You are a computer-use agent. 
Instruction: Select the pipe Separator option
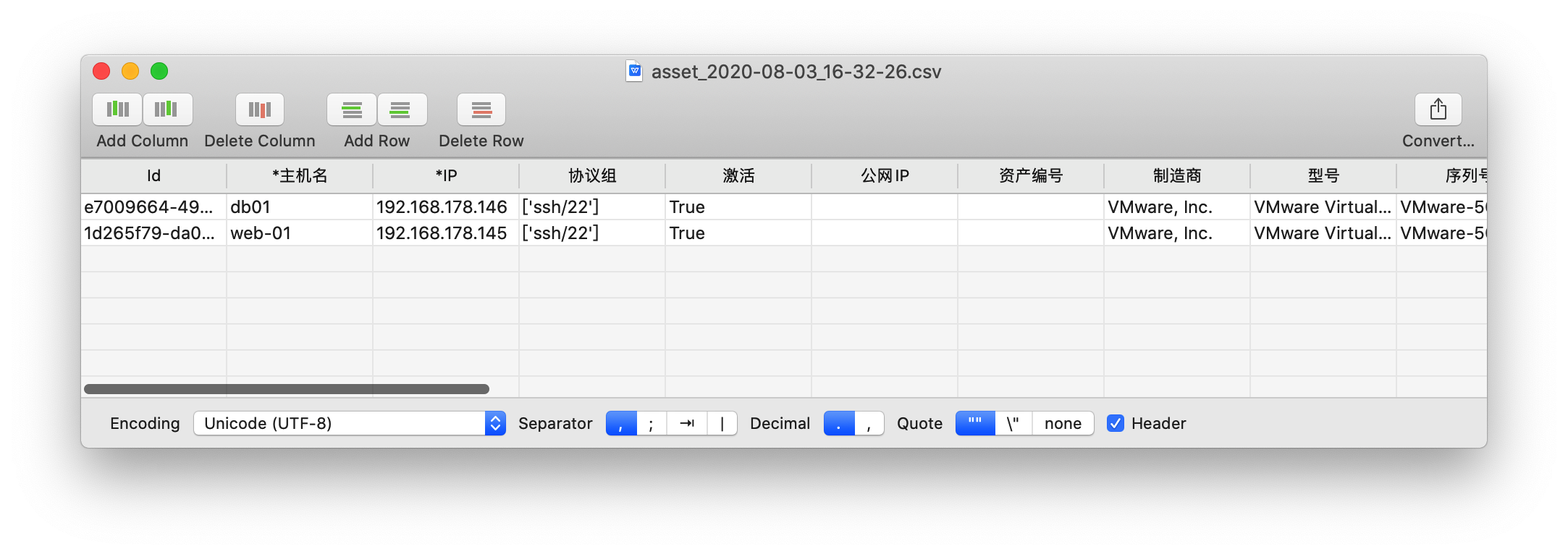722,423
